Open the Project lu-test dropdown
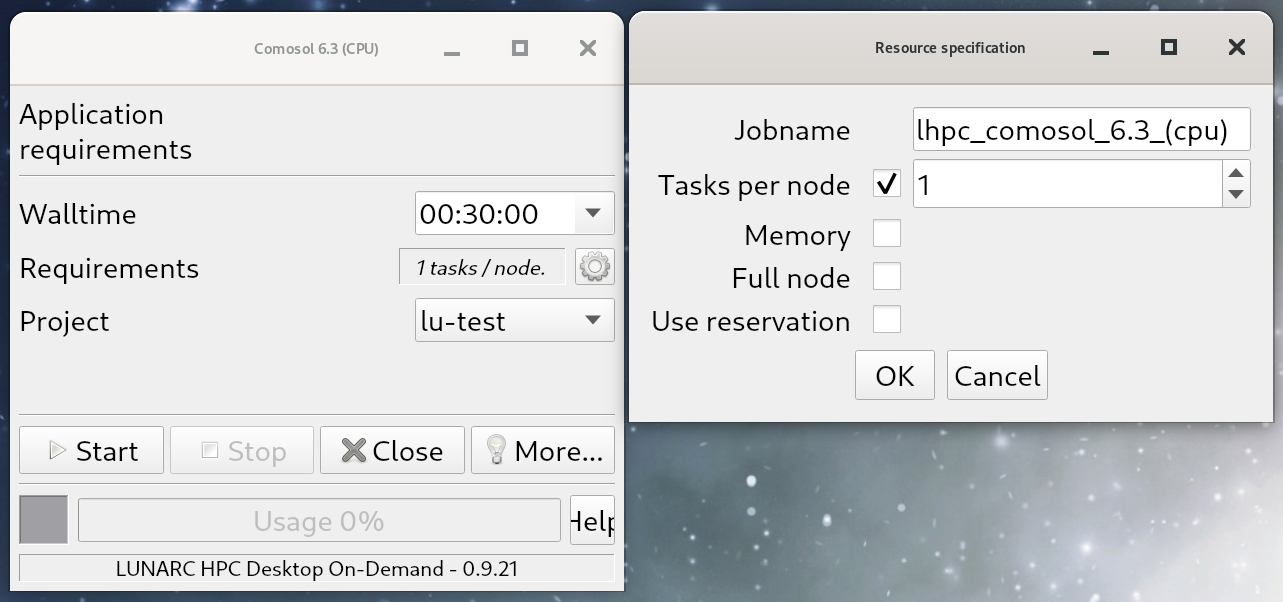 515,321
